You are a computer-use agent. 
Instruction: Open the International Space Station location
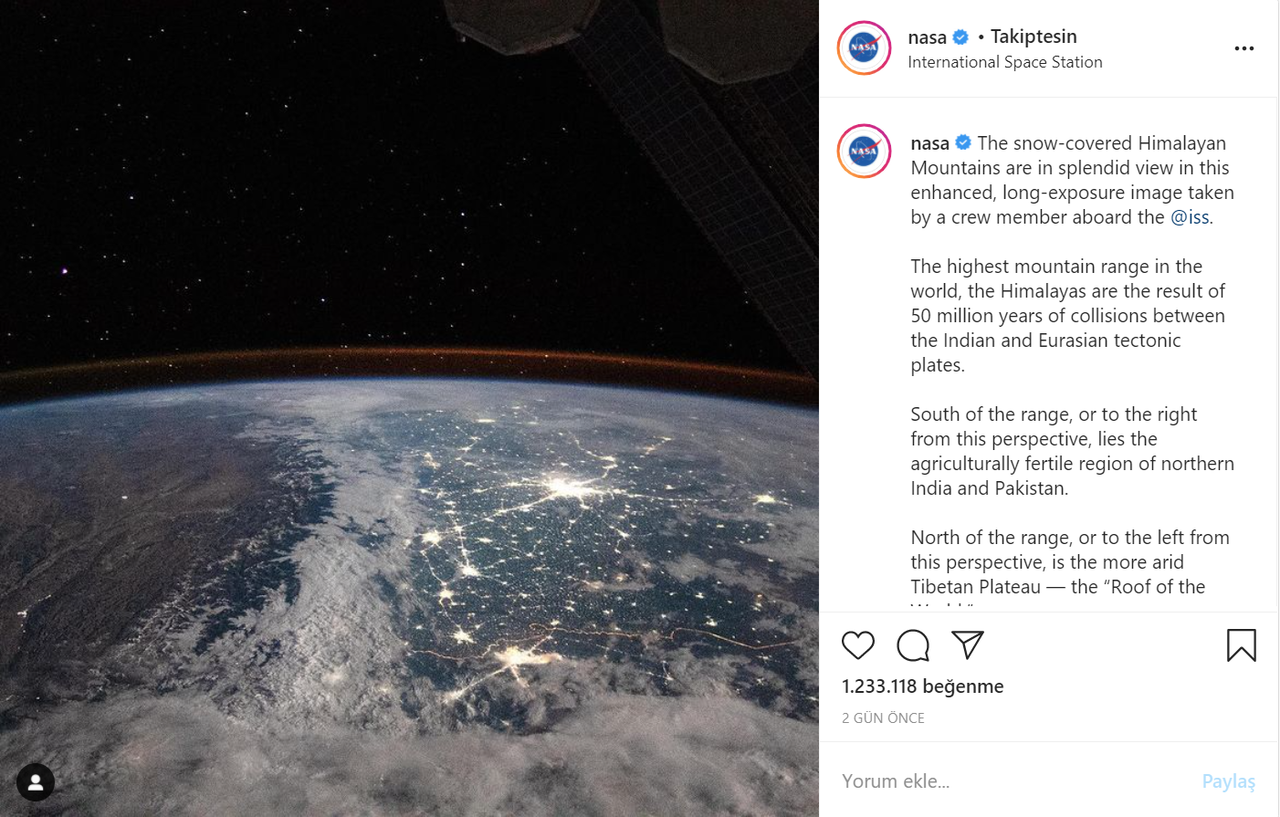[x=1005, y=62]
